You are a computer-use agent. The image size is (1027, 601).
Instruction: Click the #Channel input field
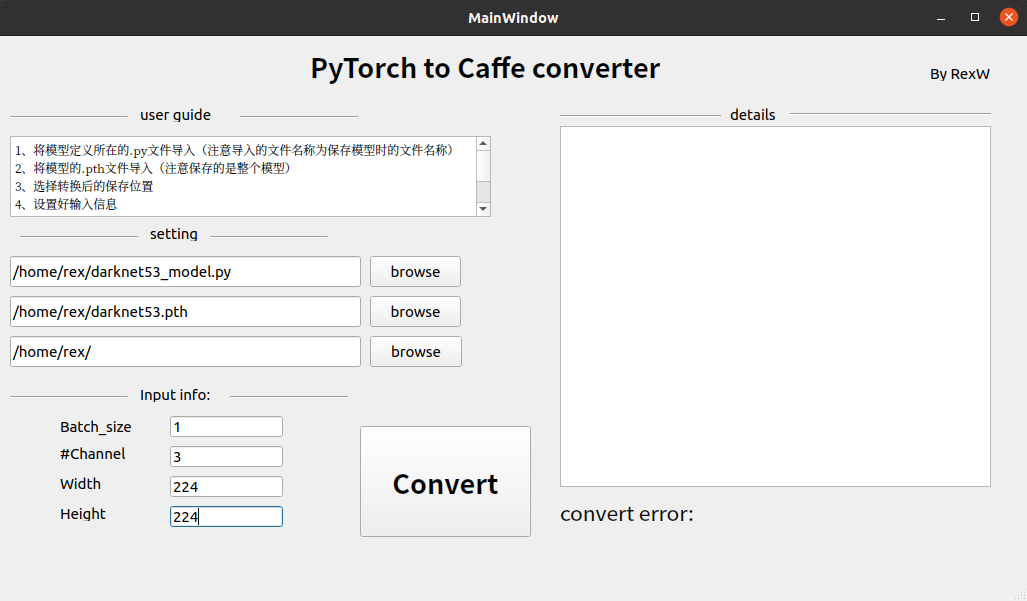tap(226, 456)
